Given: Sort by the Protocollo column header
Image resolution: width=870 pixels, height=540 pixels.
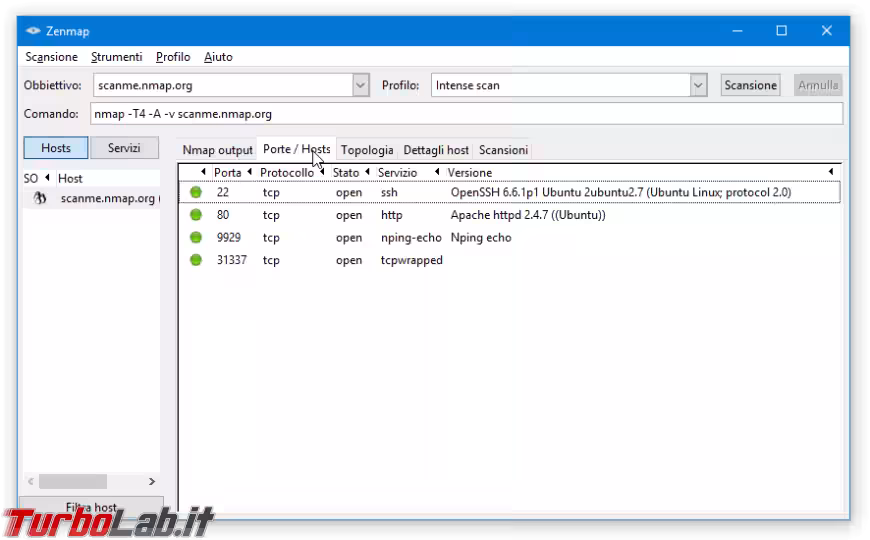Looking at the screenshot, I should coord(287,173).
